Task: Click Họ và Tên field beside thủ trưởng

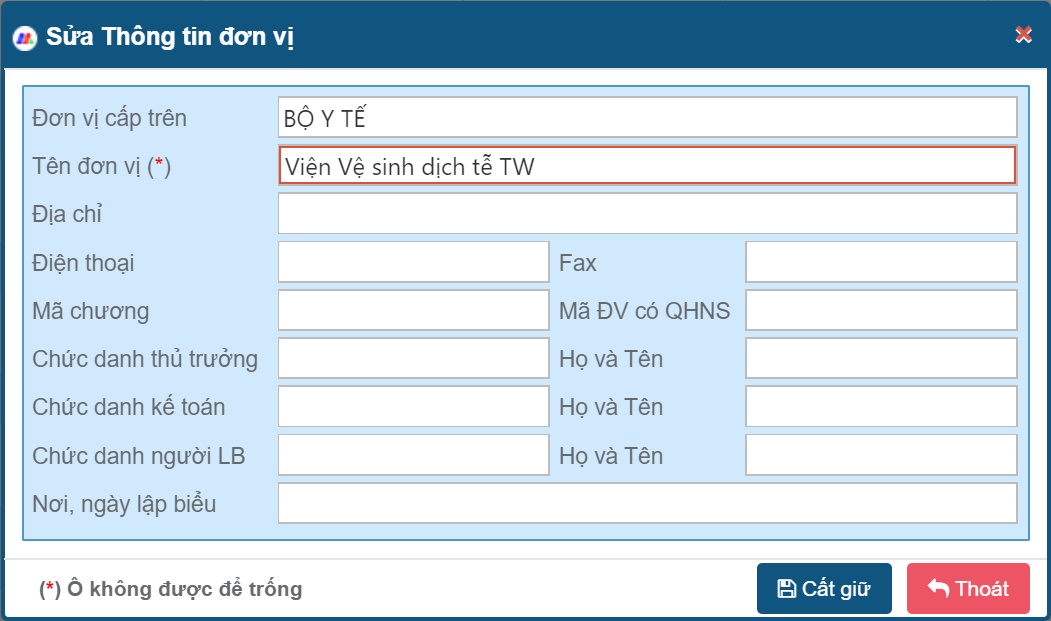Action: click(x=880, y=358)
